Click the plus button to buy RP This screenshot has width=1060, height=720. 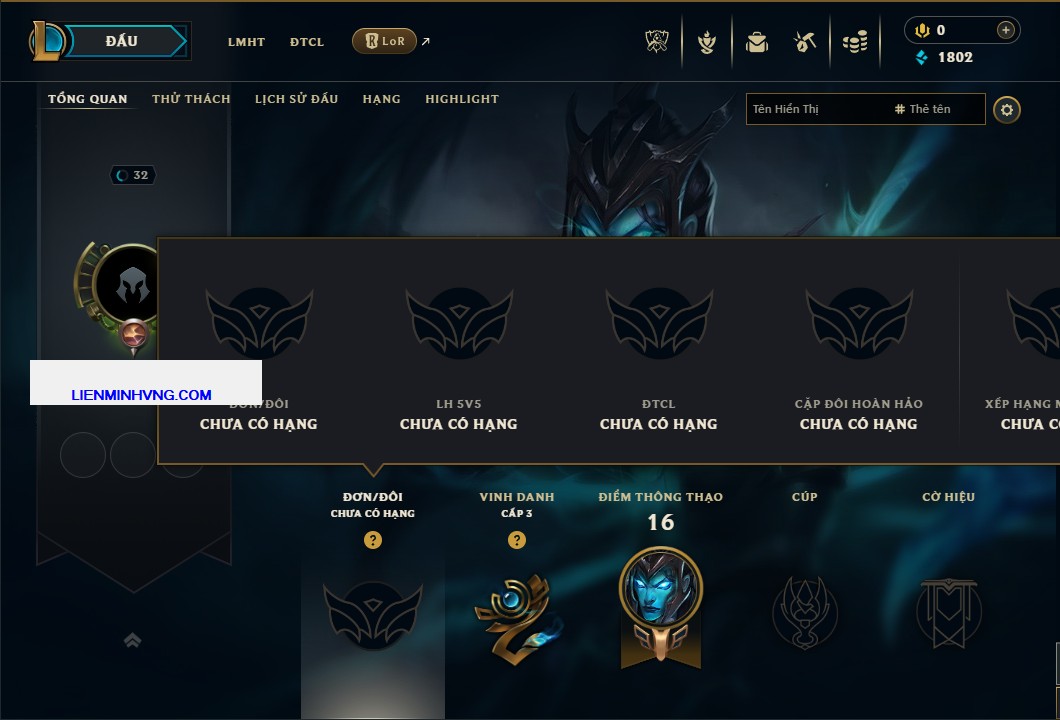pos(1006,30)
